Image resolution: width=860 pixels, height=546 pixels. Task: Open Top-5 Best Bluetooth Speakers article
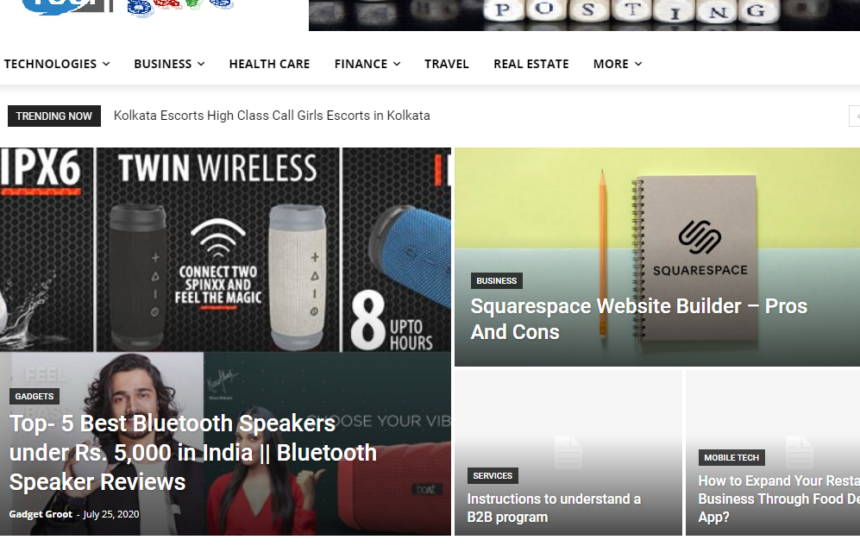(193, 453)
